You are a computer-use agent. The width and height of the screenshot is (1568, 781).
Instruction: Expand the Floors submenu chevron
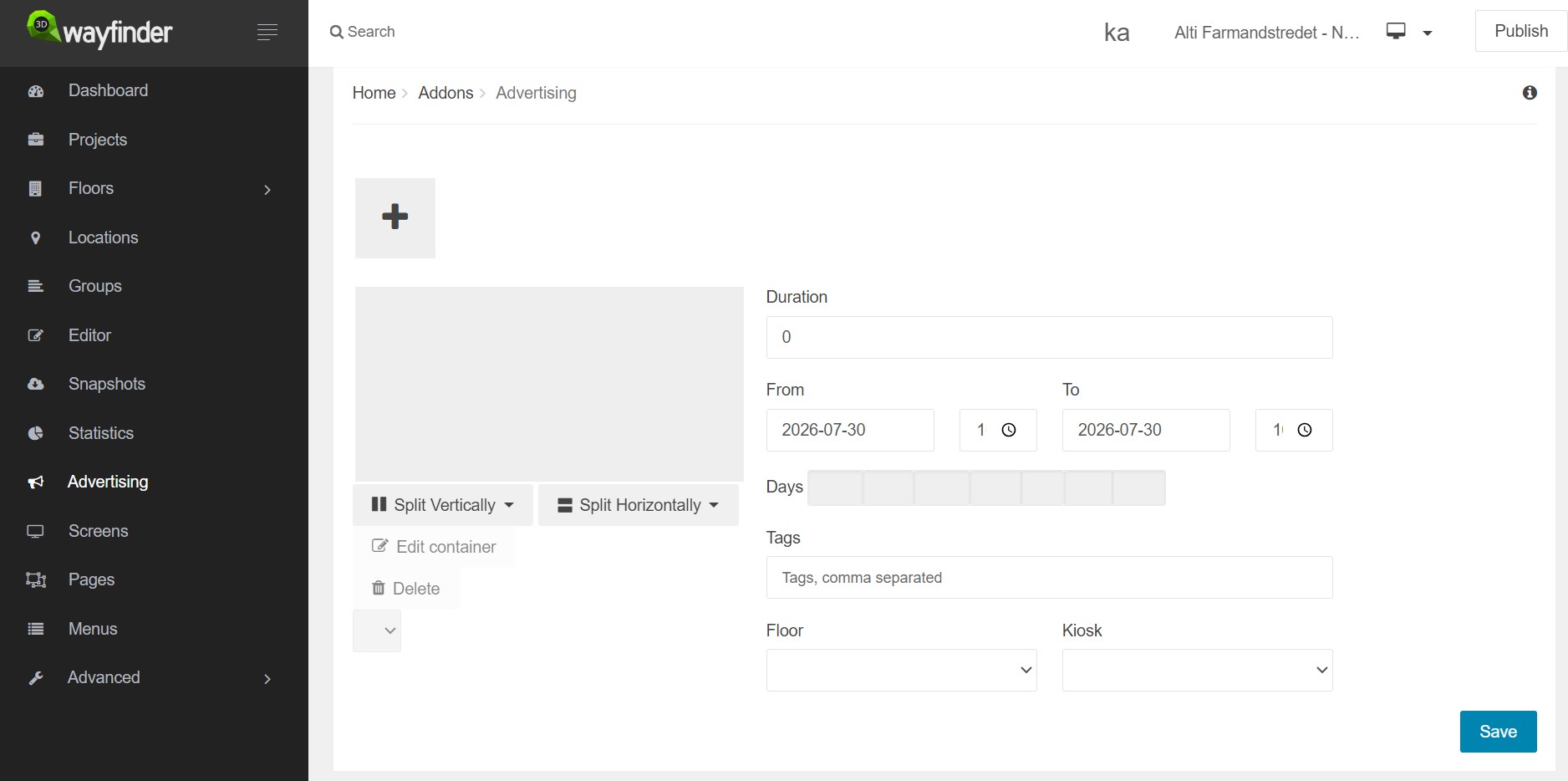(267, 190)
